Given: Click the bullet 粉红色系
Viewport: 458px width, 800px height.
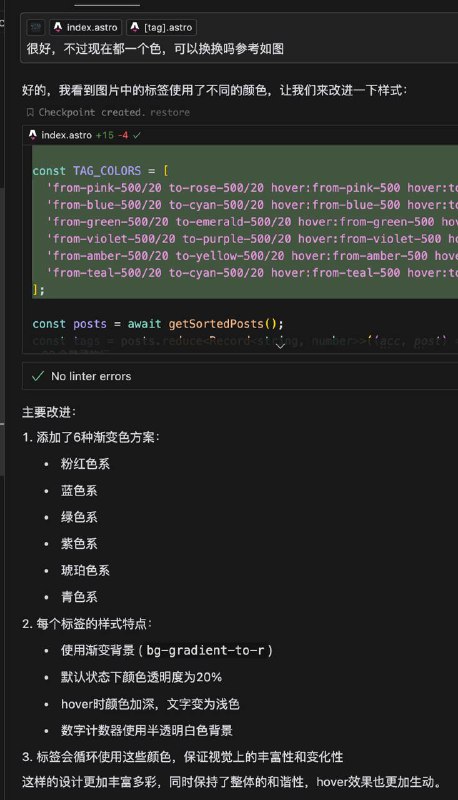Looking at the screenshot, I should click(x=85, y=464).
